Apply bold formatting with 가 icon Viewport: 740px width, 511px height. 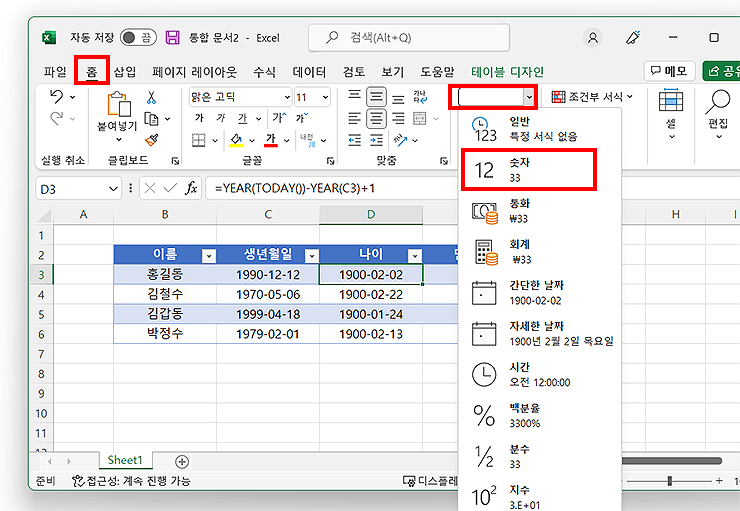(199, 118)
